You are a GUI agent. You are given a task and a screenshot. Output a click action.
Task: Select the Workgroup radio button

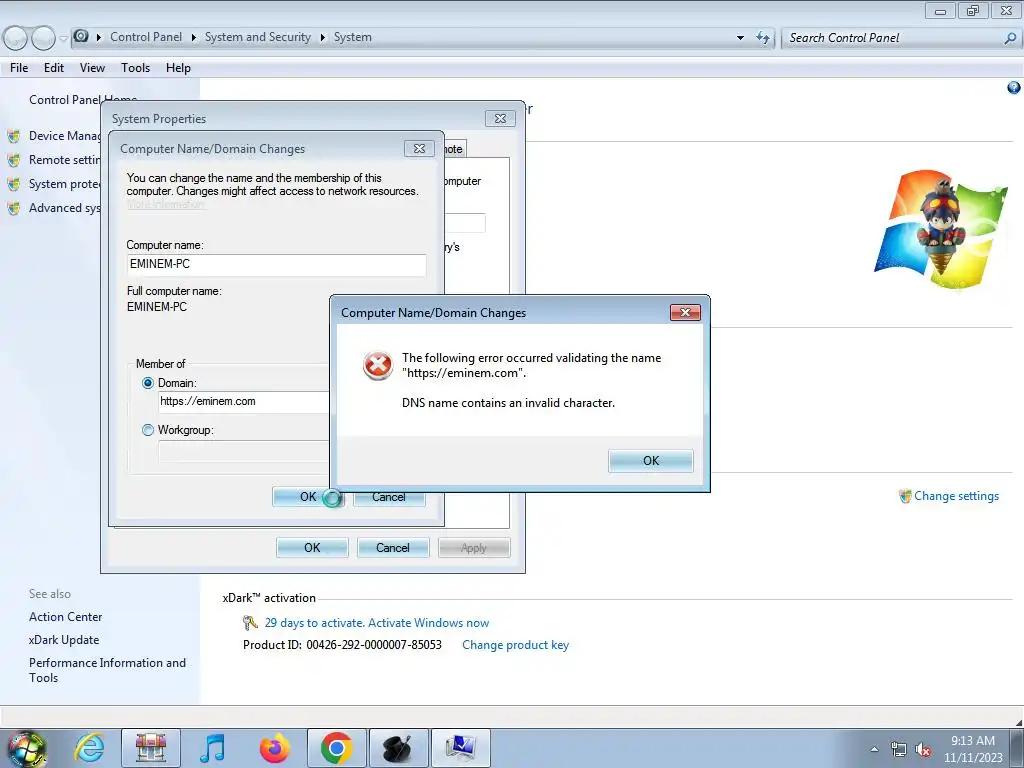pyautogui.click(x=148, y=430)
